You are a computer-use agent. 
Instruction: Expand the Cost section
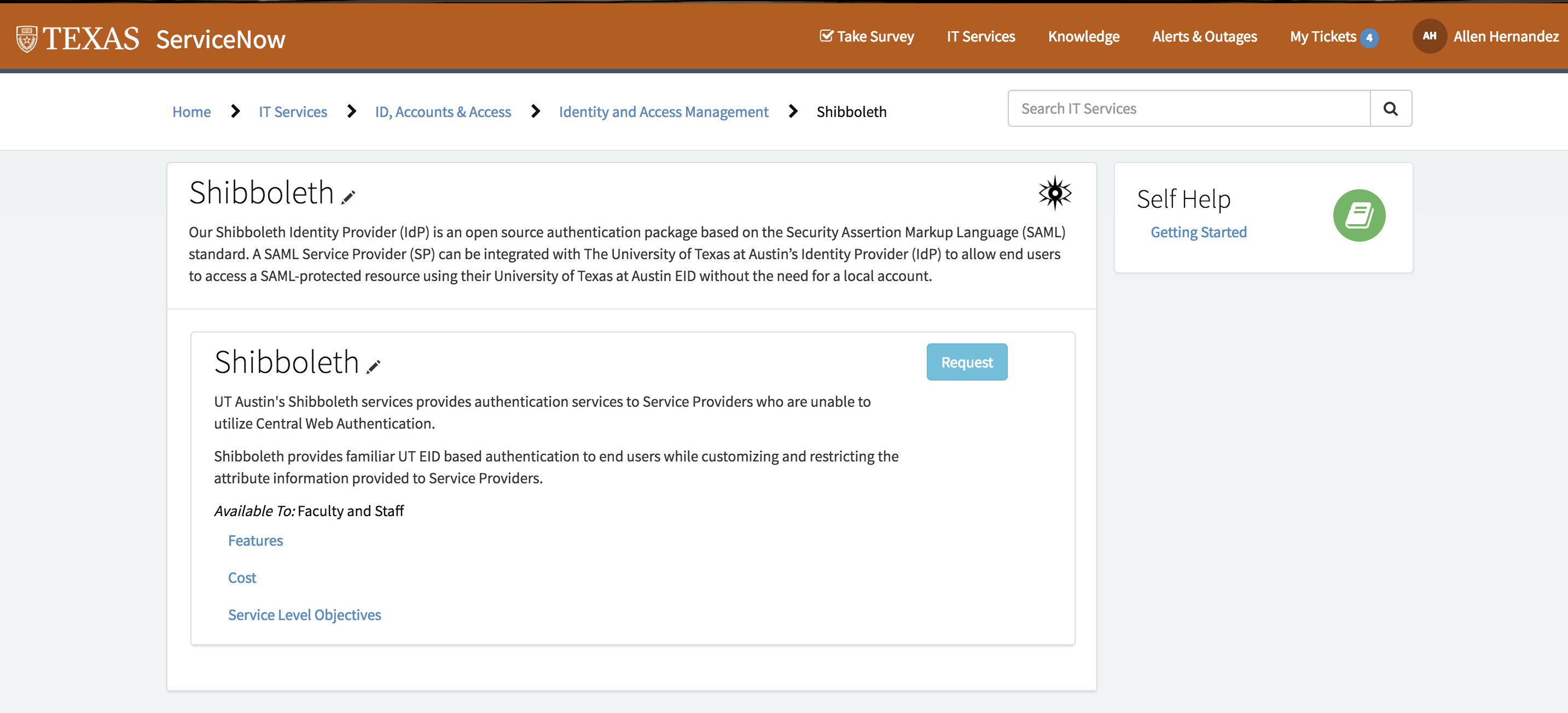point(242,577)
